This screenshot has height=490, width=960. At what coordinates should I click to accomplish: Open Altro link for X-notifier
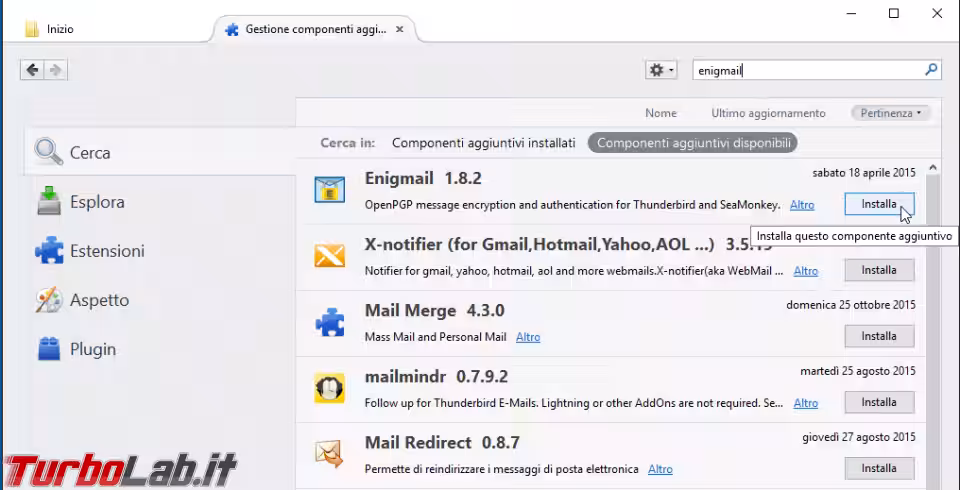[x=806, y=271]
